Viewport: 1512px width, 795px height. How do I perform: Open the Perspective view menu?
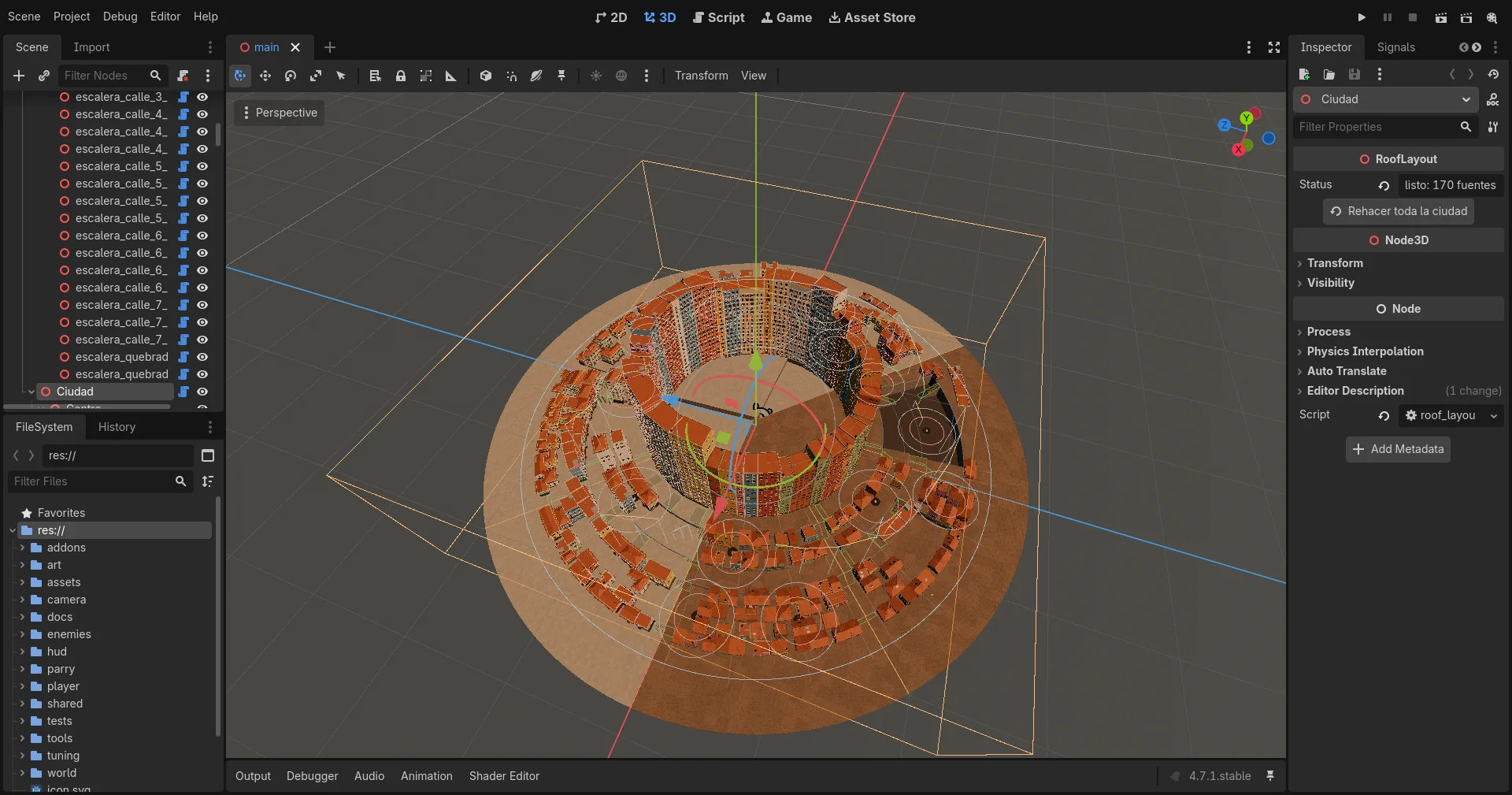click(x=279, y=113)
